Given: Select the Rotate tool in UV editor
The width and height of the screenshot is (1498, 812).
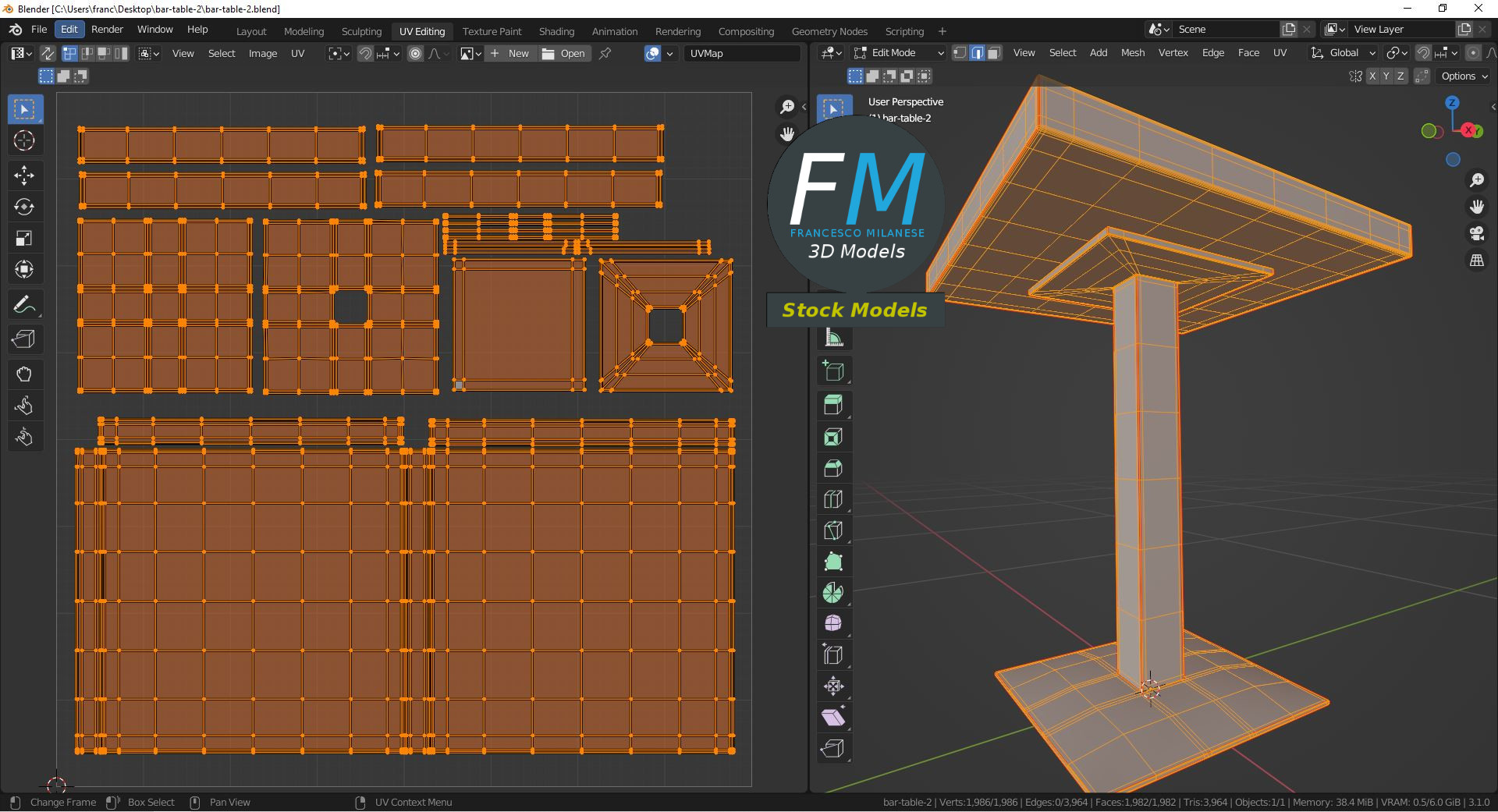Looking at the screenshot, I should point(24,207).
